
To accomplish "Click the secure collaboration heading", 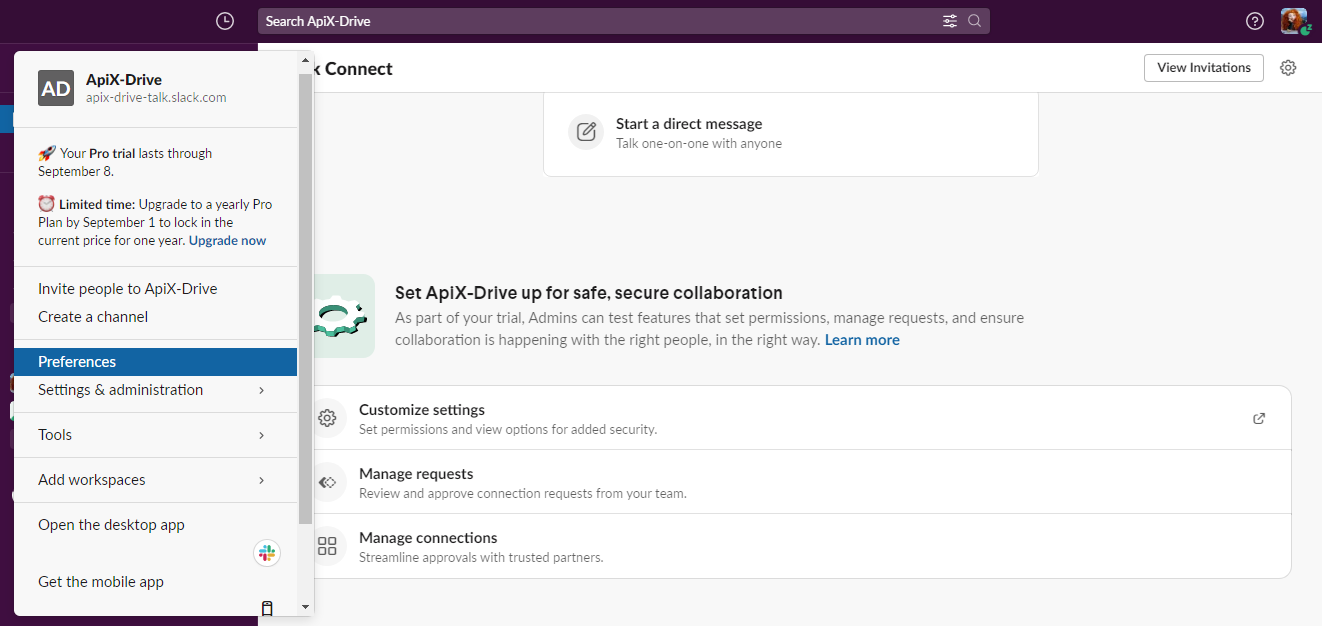I will (x=589, y=293).
